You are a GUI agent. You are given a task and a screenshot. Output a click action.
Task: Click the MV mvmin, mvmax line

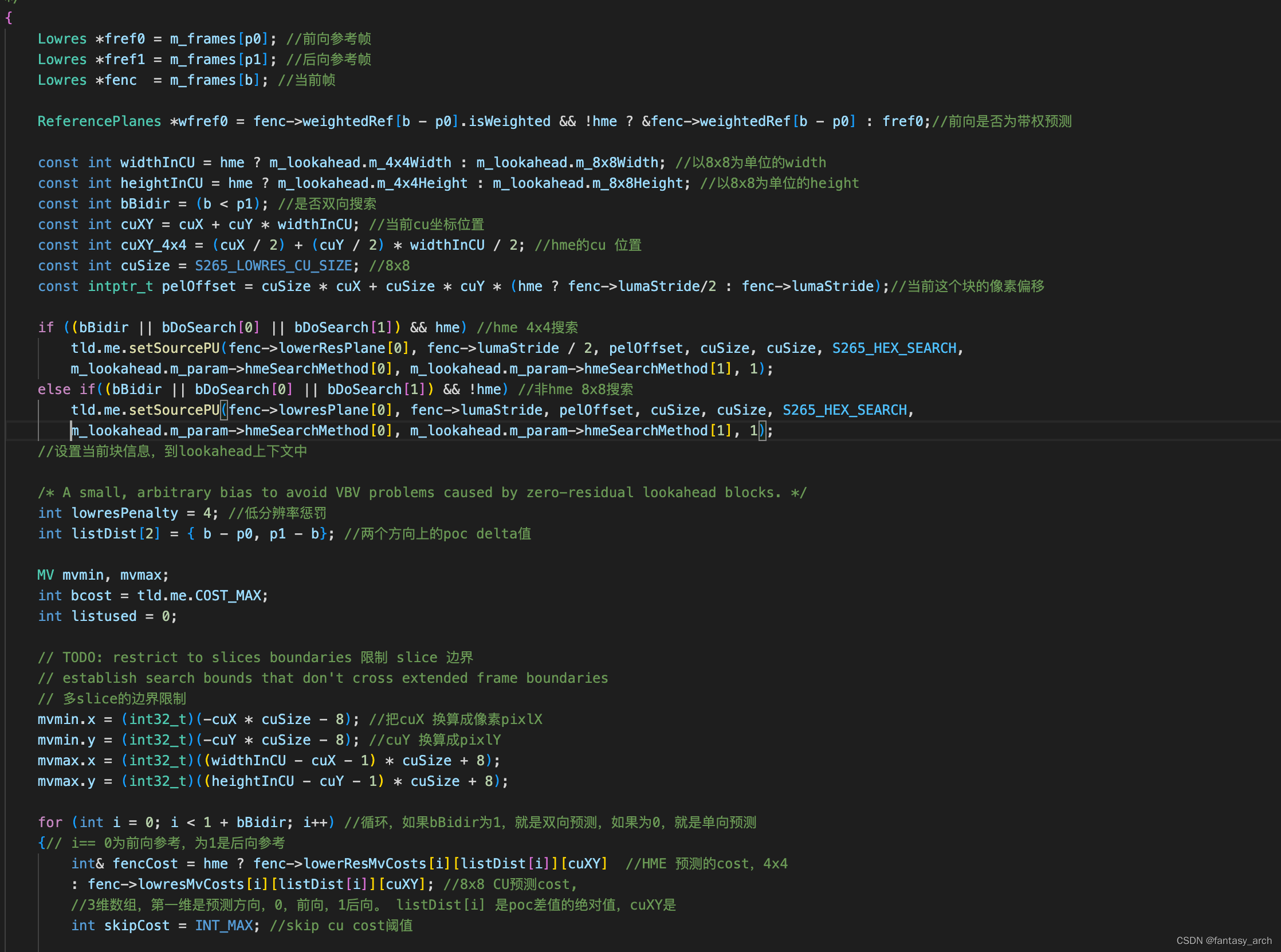[x=103, y=575]
